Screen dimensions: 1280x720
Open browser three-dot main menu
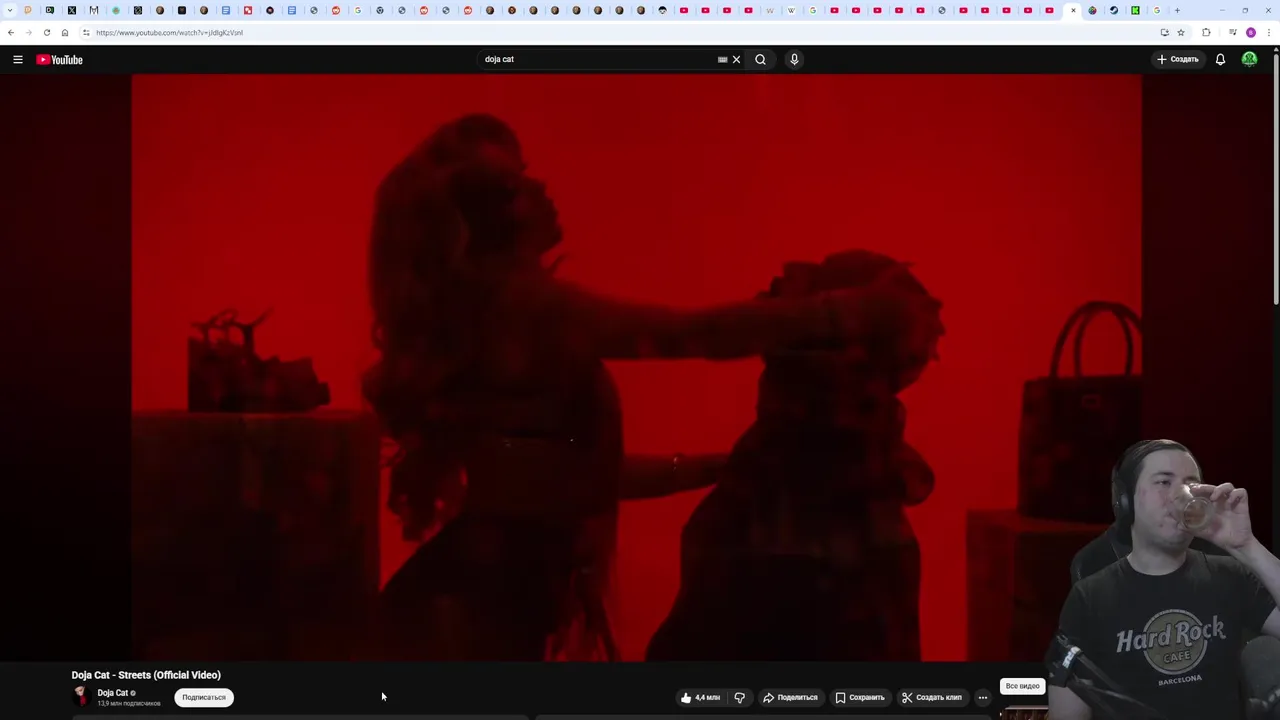click(x=1269, y=33)
